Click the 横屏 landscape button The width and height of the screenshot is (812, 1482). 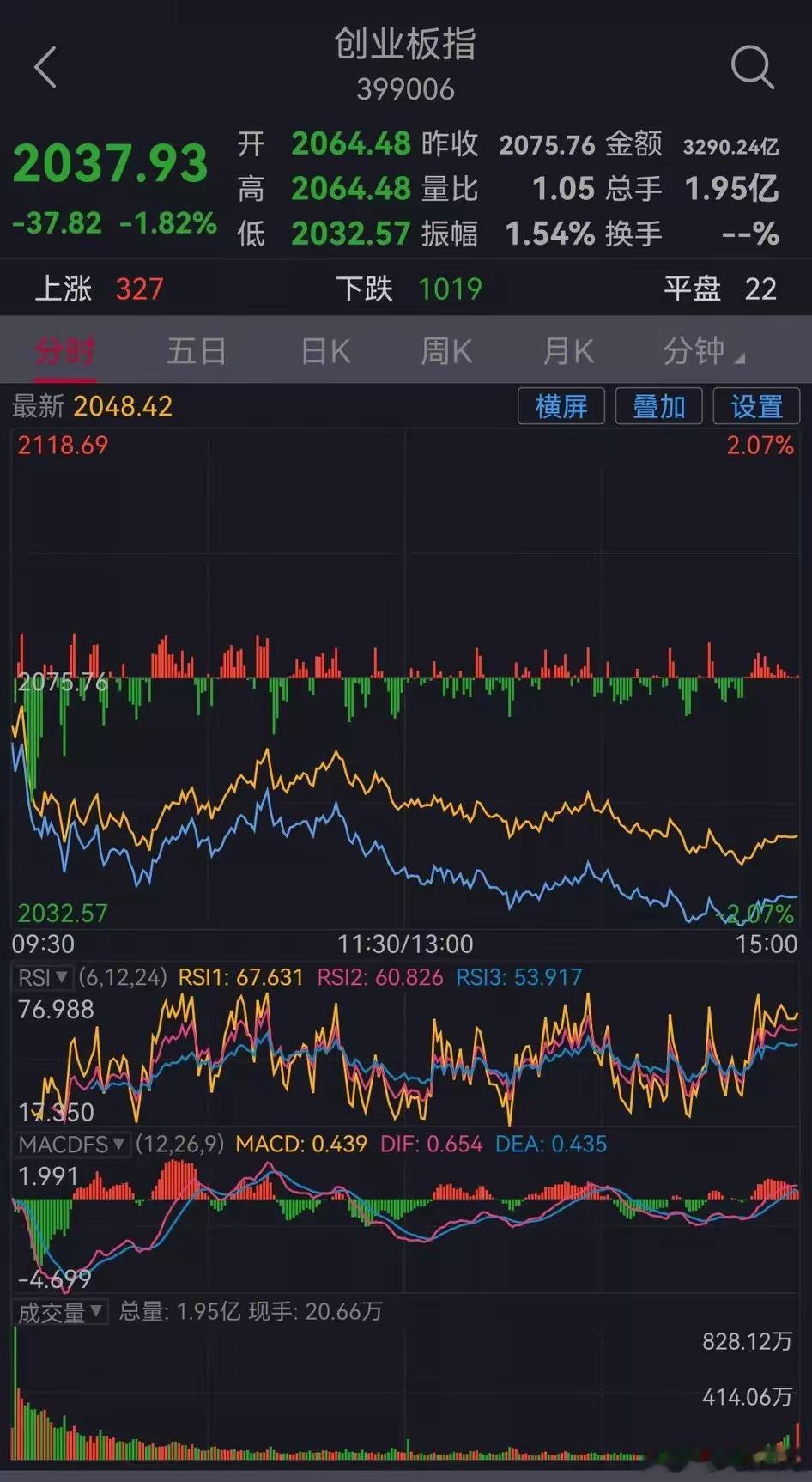point(561,405)
